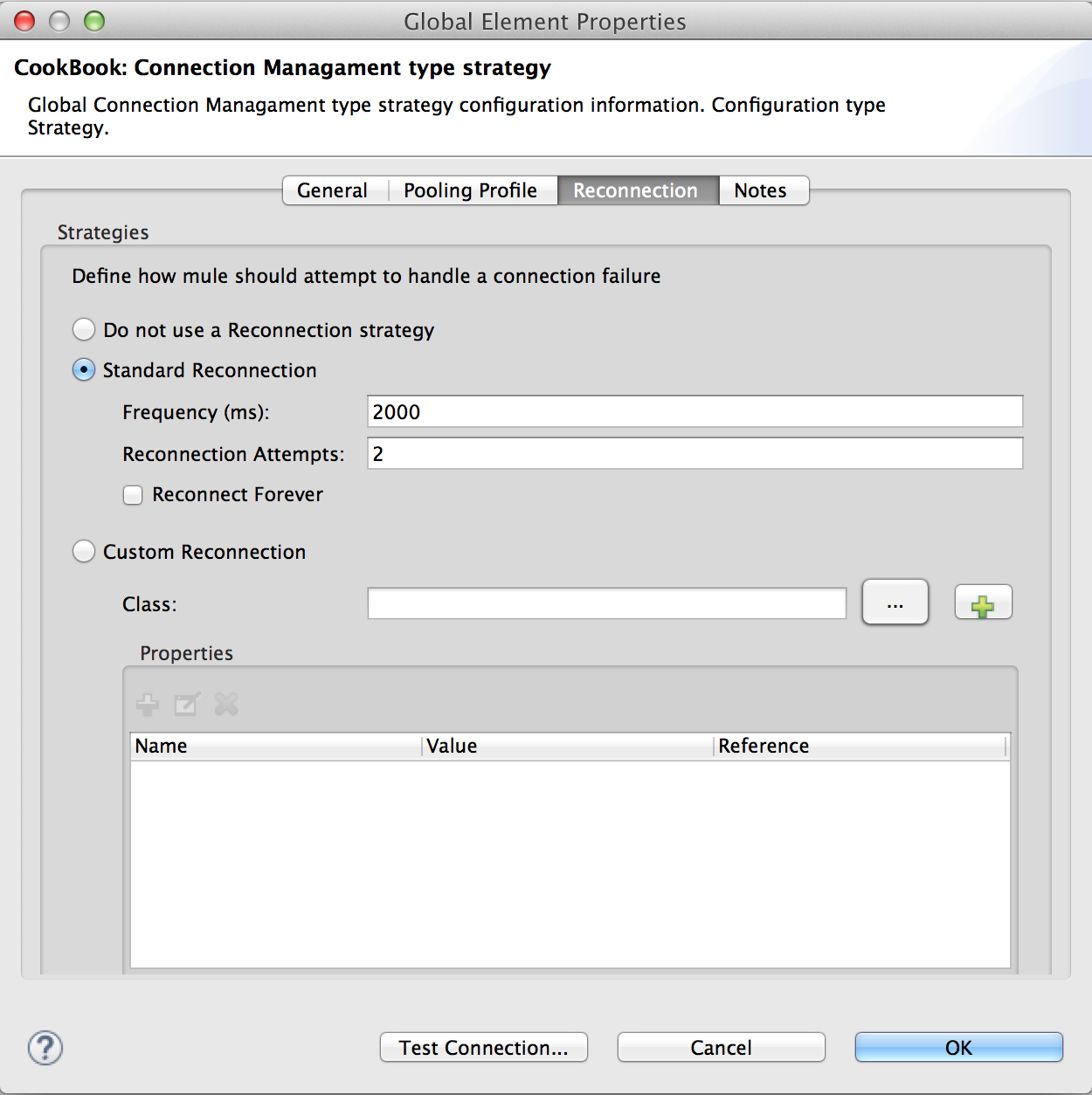Open the Notes tab
The width and height of the screenshot is (1092, 1095).
pos(761,190)
